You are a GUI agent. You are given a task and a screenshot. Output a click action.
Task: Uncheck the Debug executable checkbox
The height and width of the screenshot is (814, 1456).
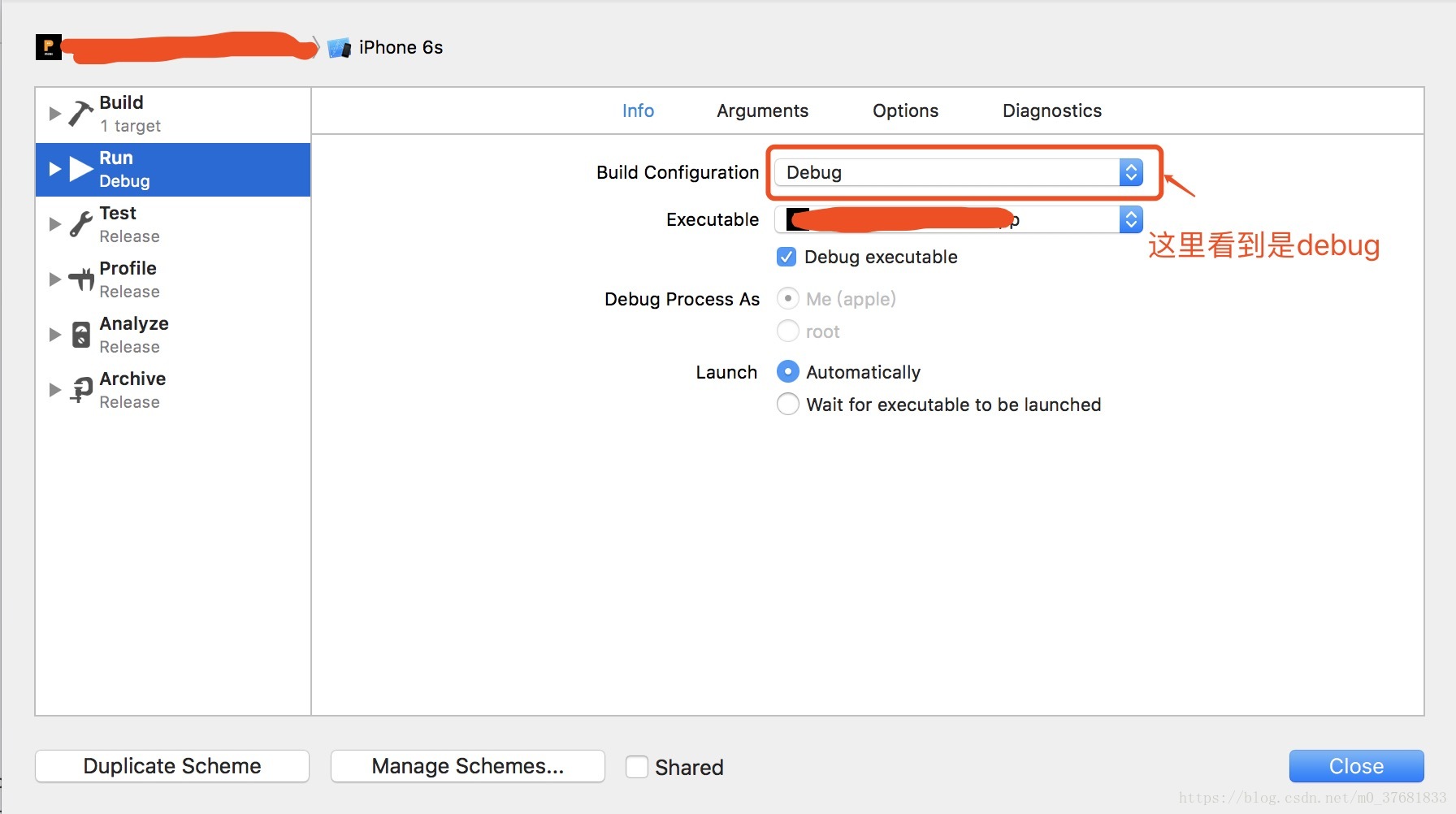click(x=786, y=257)
